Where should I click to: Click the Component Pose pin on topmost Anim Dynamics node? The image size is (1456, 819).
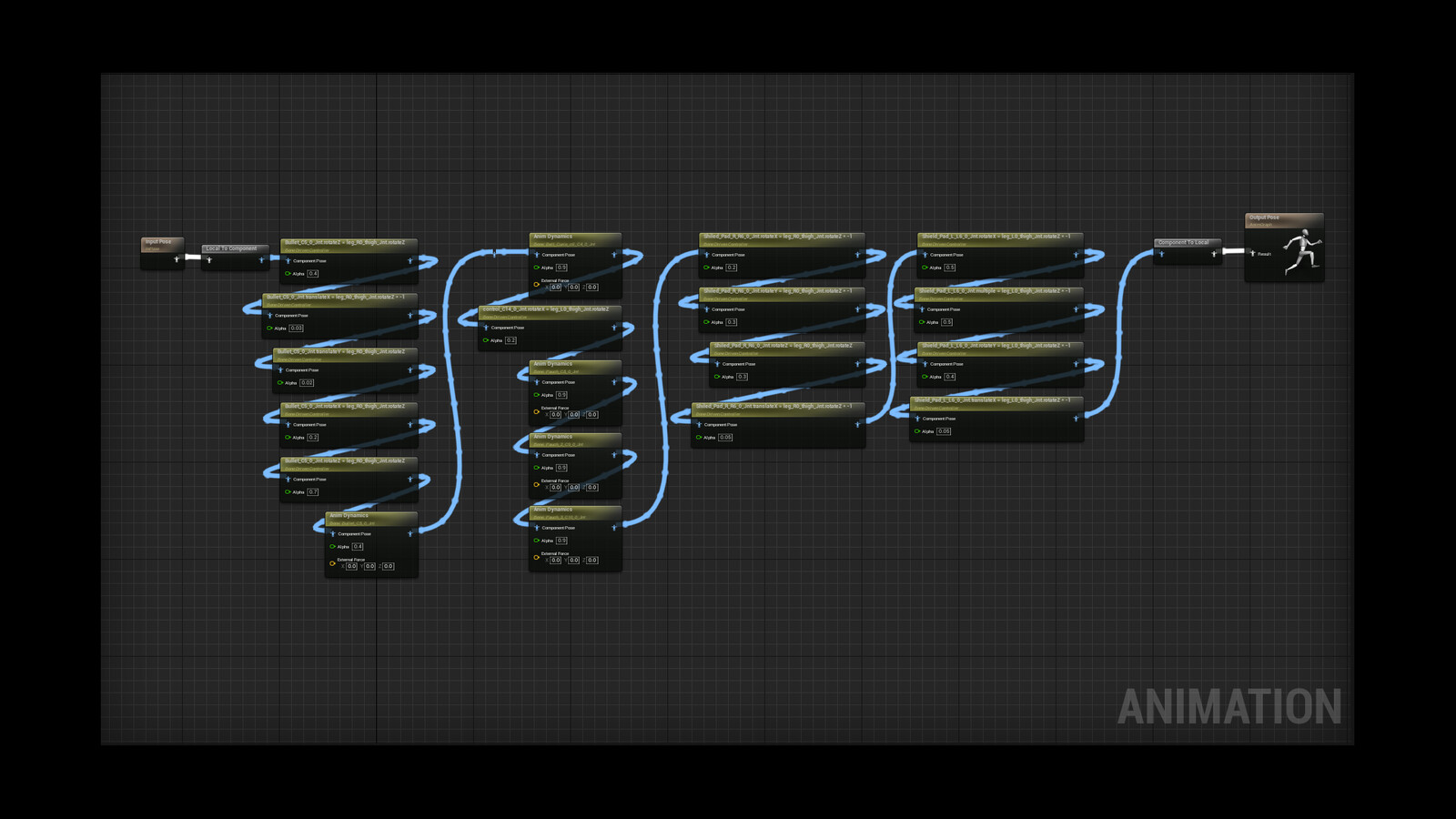pyautogui.click(x=537, y=255)
